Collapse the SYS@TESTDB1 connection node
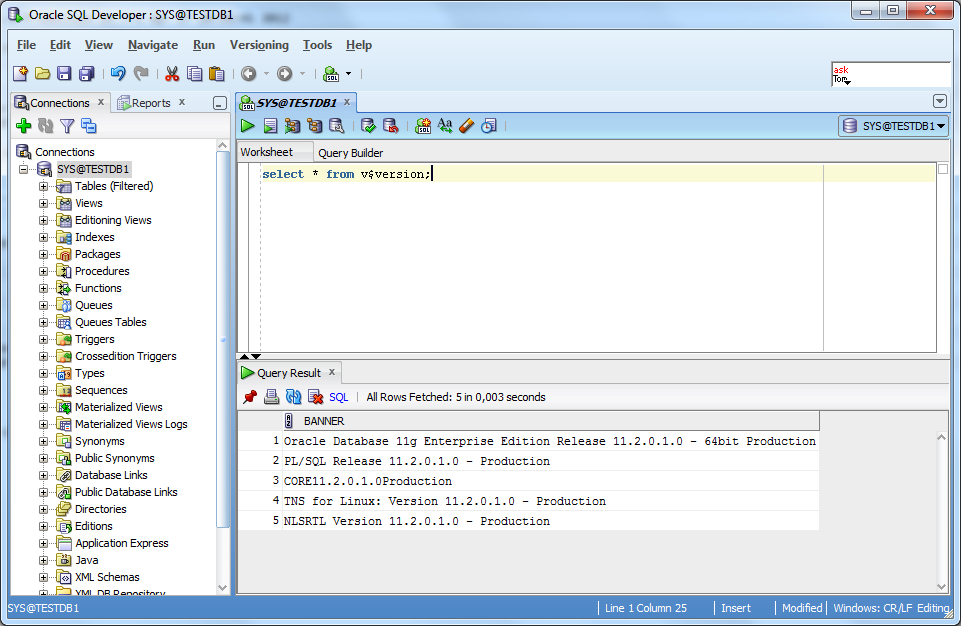961x626 pixels. click(x=24, y=169)
